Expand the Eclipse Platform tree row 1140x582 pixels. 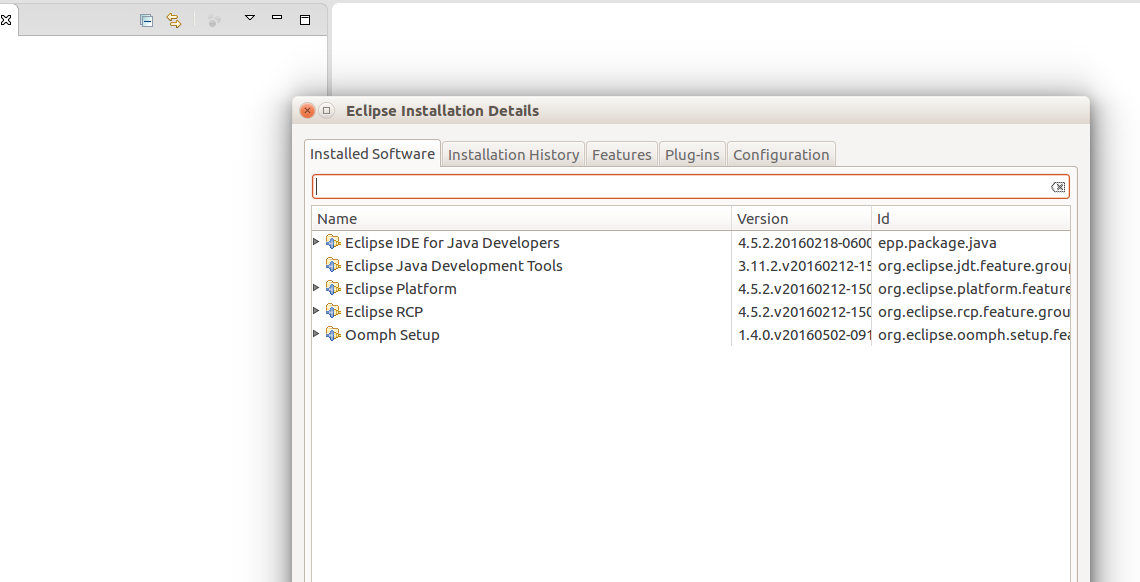point(316,288)
